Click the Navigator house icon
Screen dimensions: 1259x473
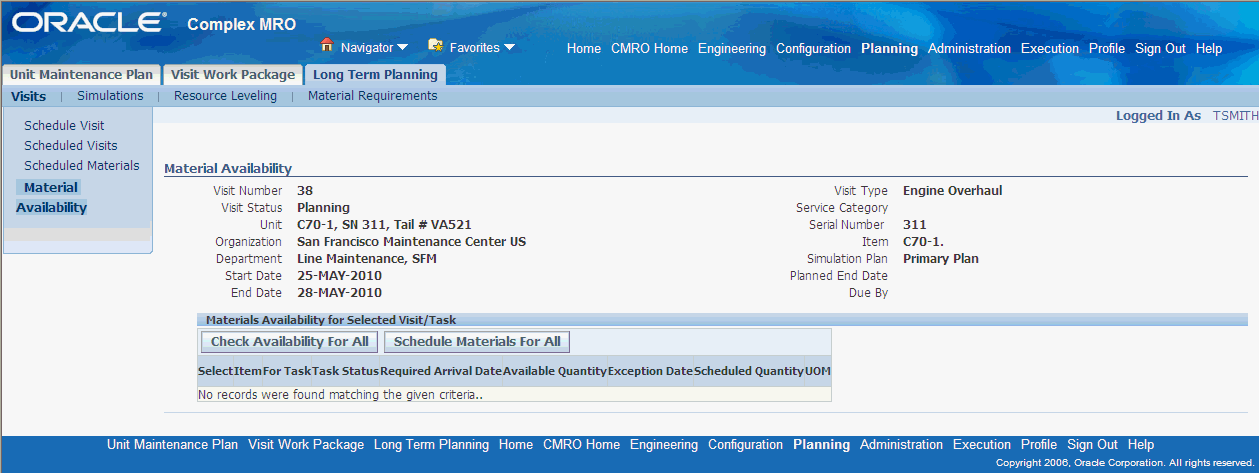pyautogui.click(x=326, y=46)
